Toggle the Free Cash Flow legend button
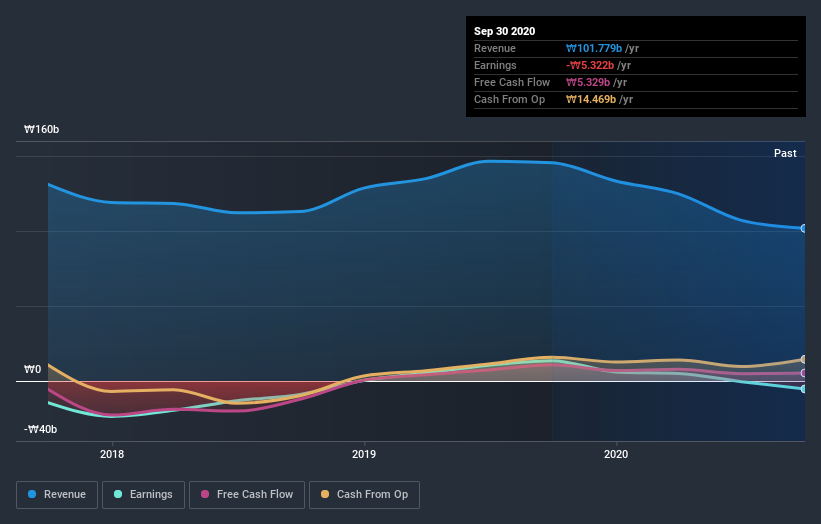The height and width of the screenshot is (524, 821). [247, 495]
